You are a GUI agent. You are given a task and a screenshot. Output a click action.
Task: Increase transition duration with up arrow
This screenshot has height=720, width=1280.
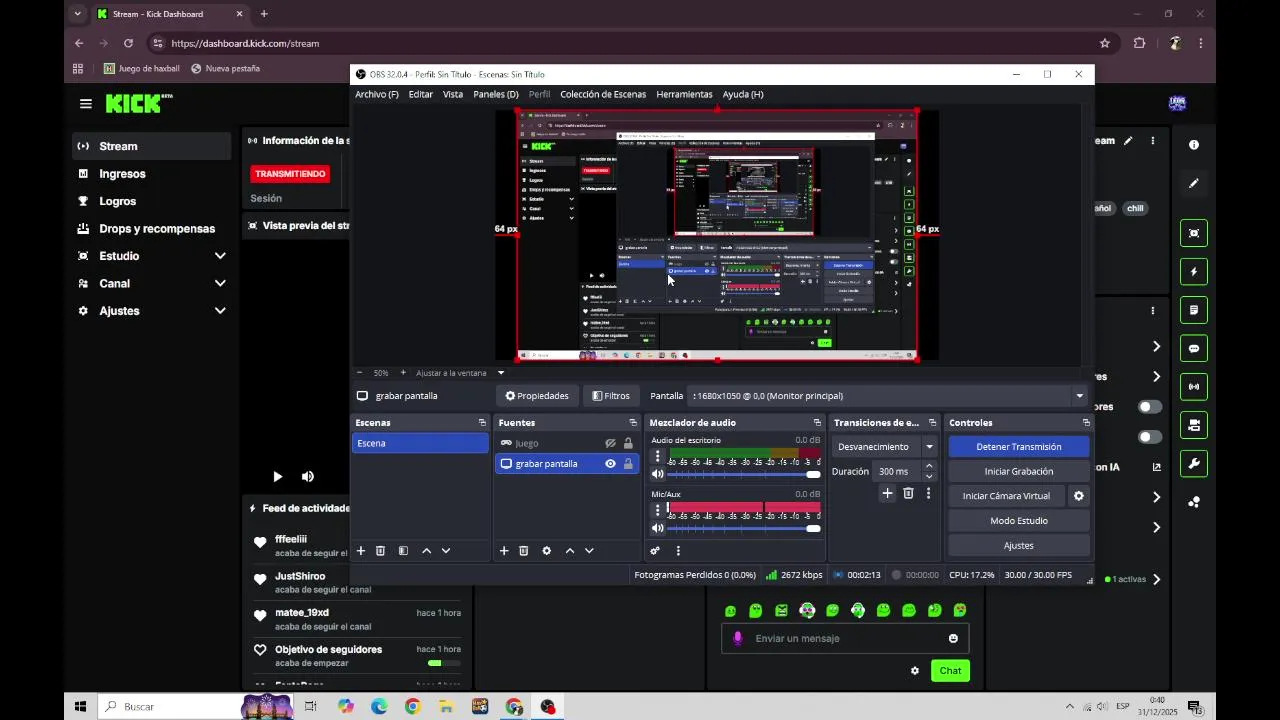929,466
